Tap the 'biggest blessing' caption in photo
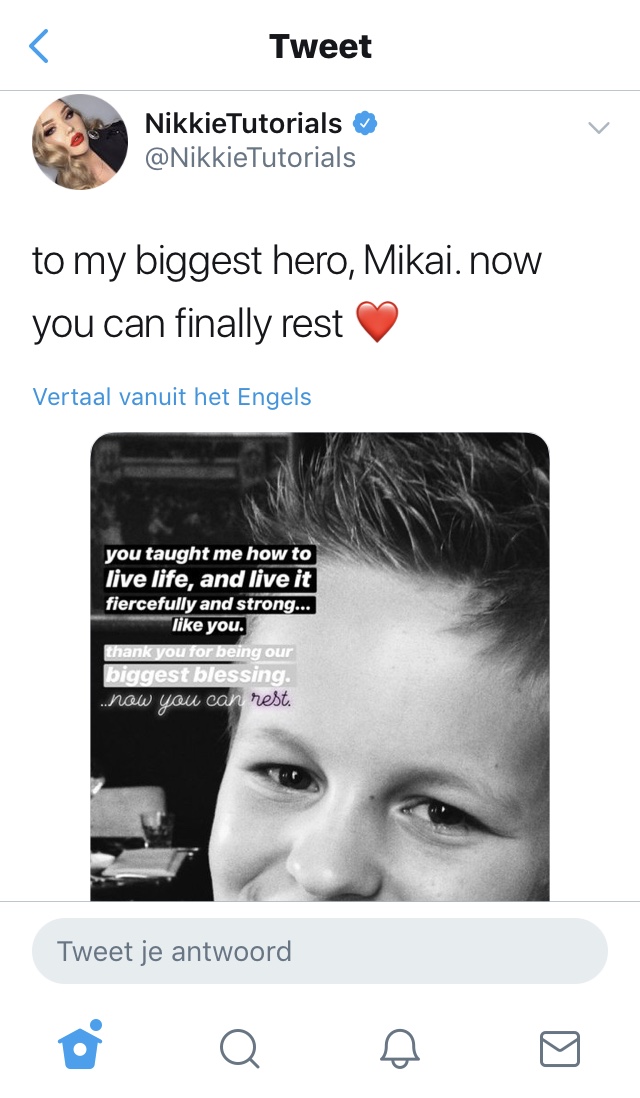640x1098 pixels. 197,675
